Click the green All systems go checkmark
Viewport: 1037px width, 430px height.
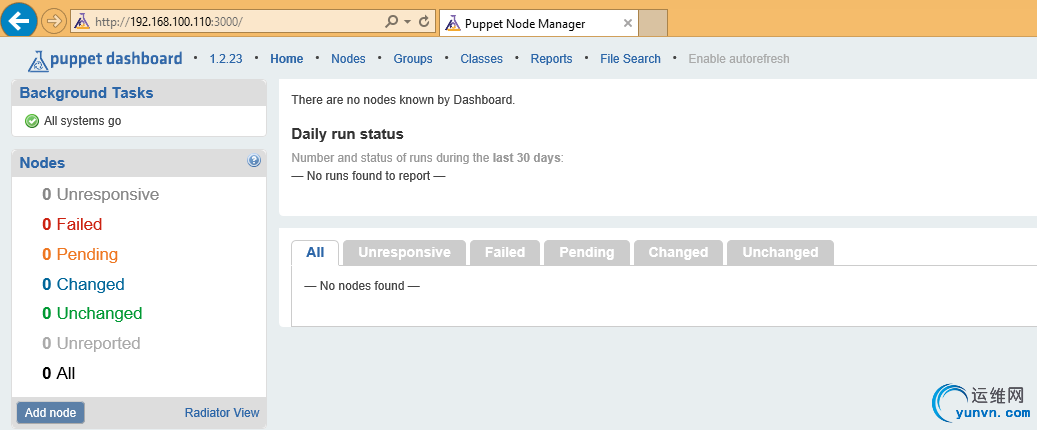pyautogui.click(x=32, y=121)
